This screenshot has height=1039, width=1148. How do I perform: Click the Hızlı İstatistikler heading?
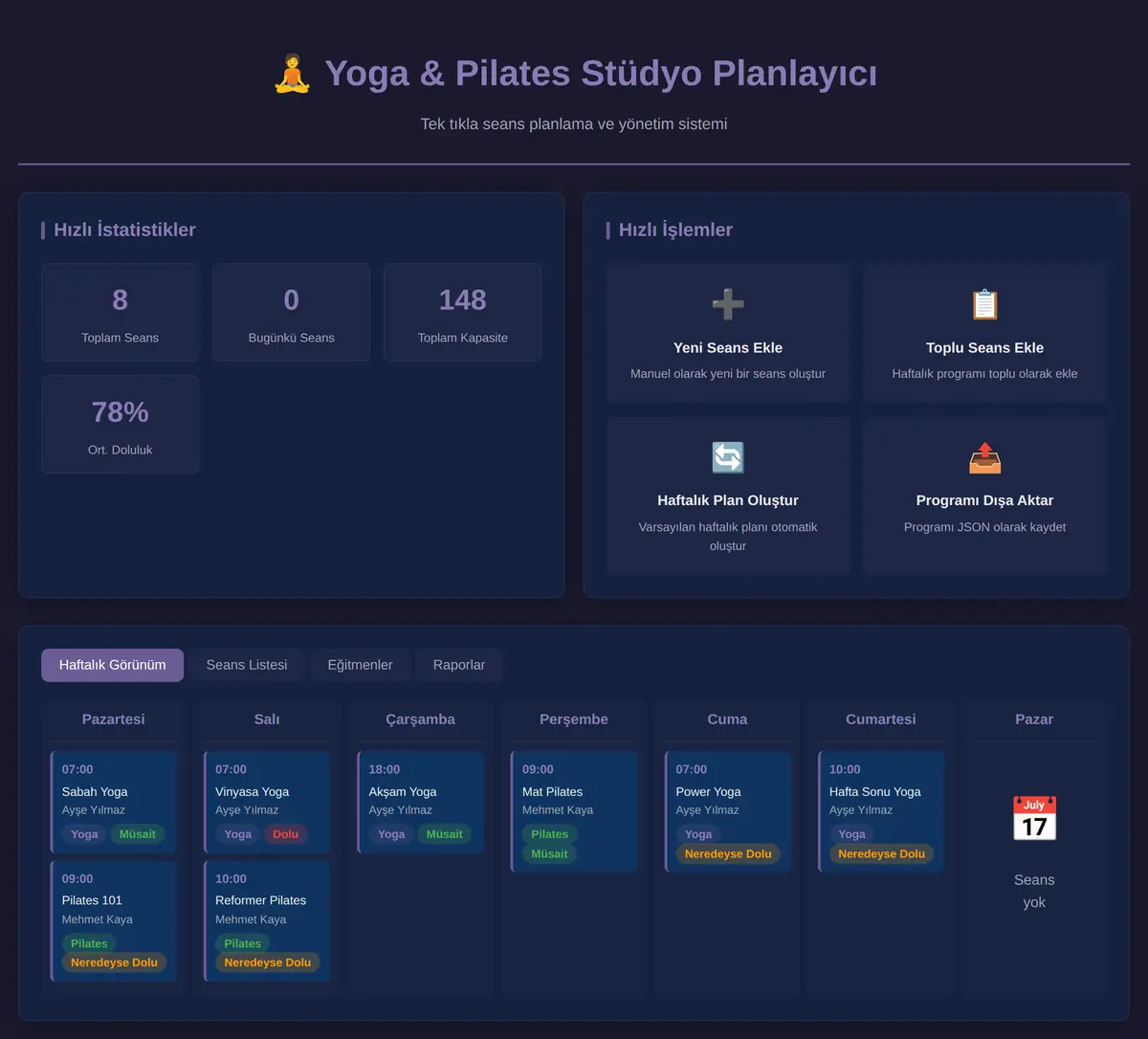[124, 230]
